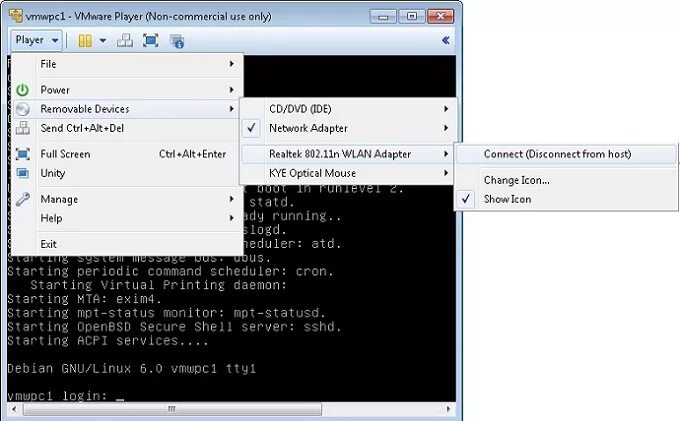Select Removable Devices menu entry
The image size is (680, 421).
point(127,109)
